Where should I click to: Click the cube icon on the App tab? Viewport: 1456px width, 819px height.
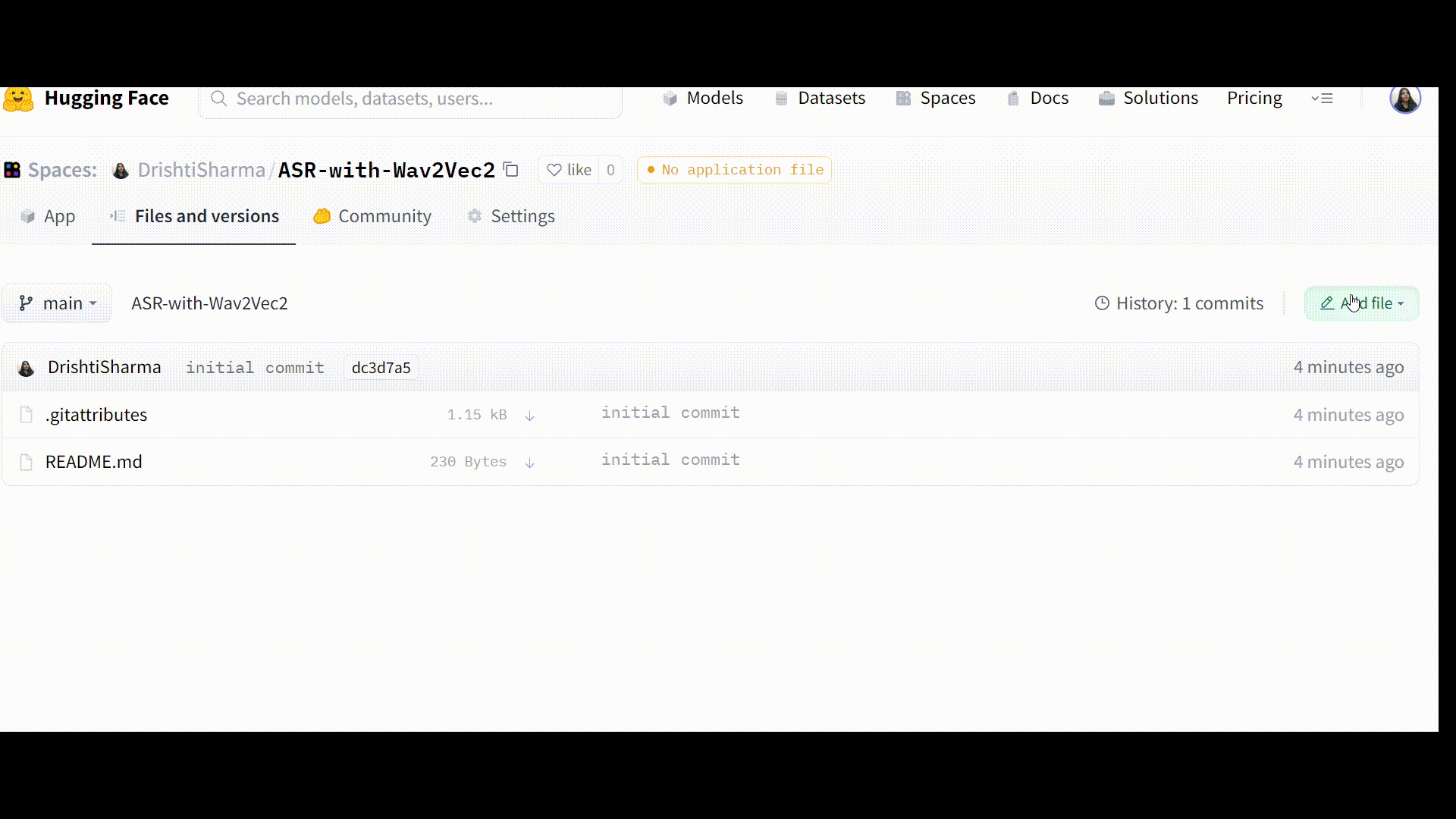(x=28, y=216)
